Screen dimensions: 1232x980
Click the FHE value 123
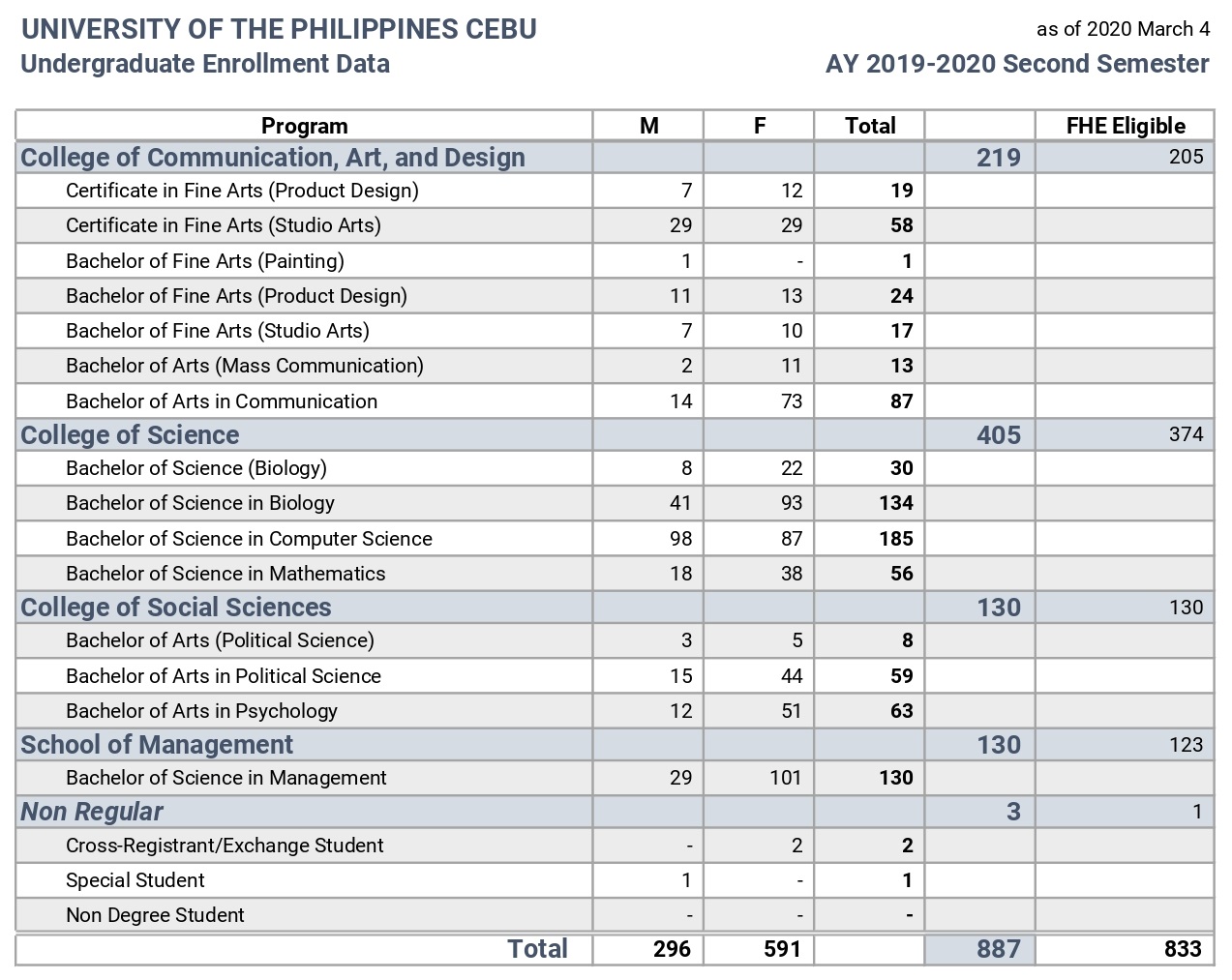pos(1186,745)
